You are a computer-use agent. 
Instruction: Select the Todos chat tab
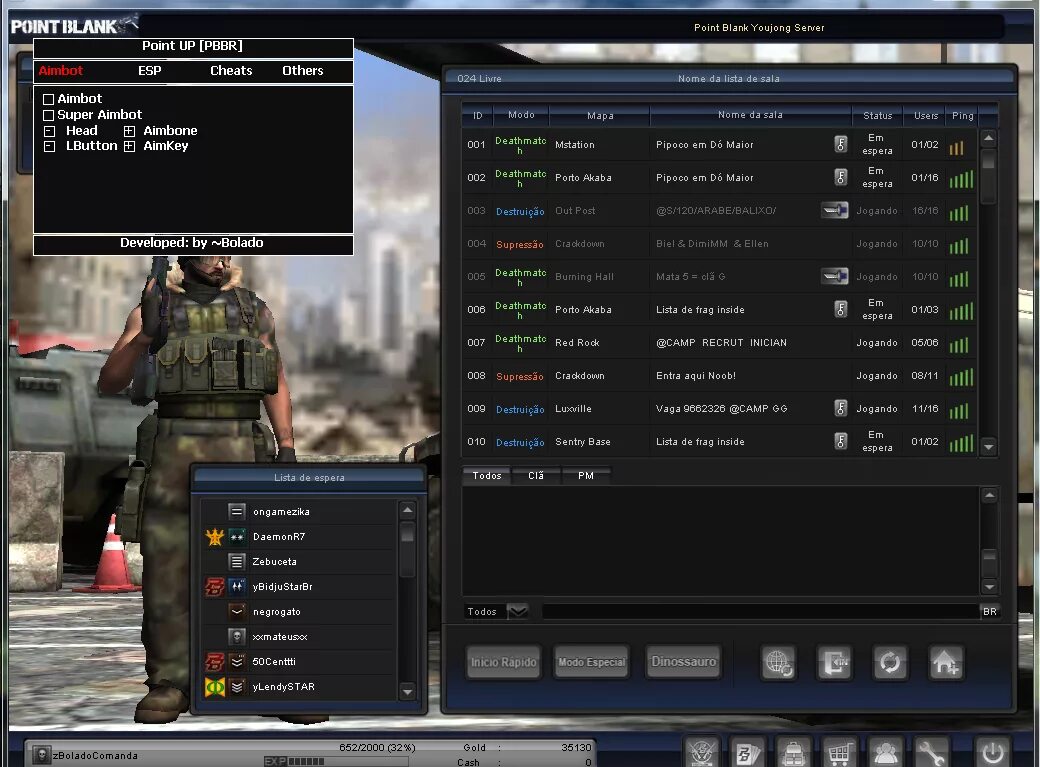tap(487, 476)
